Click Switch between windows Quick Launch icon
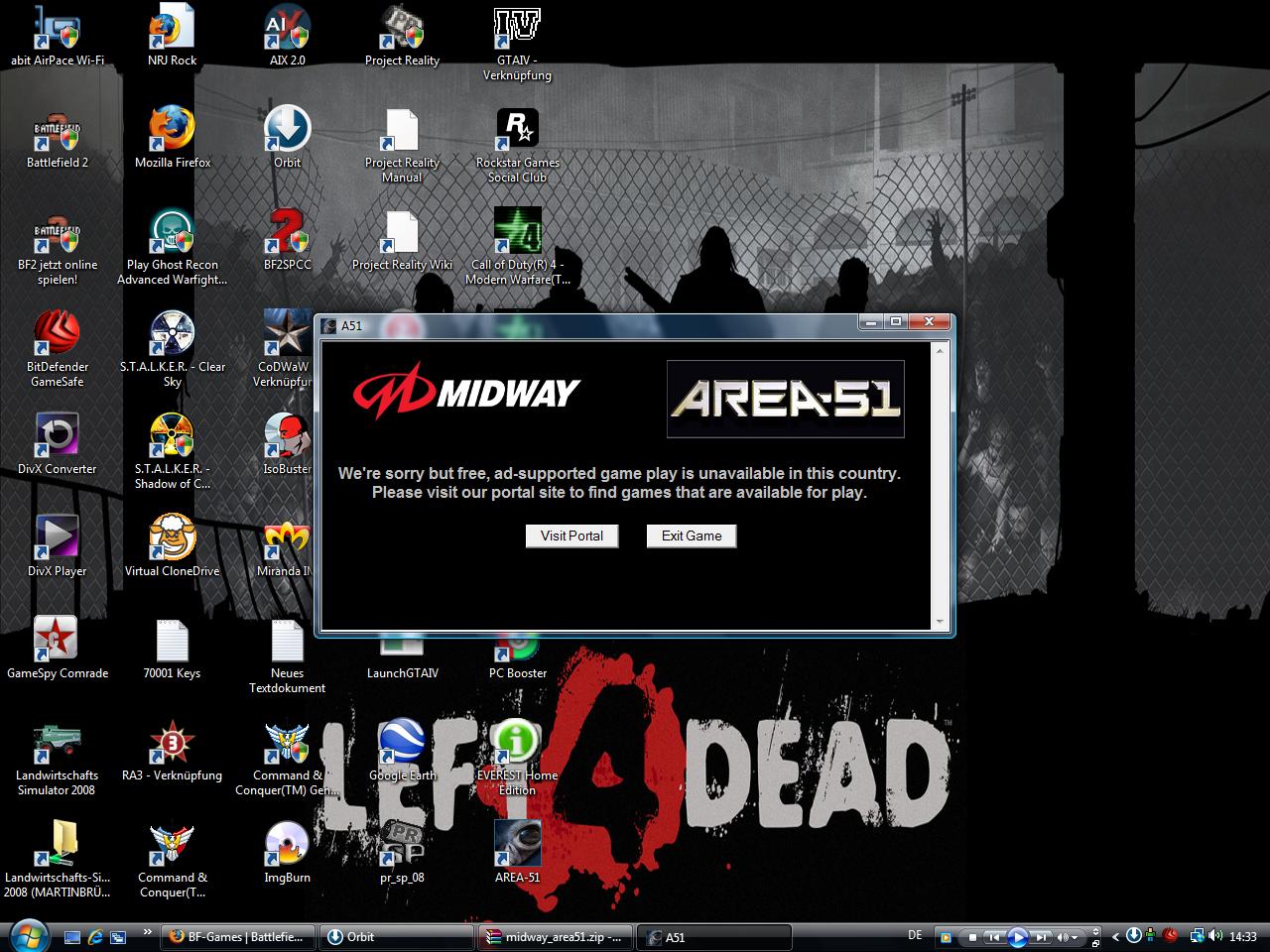 (x=118, y=936)
